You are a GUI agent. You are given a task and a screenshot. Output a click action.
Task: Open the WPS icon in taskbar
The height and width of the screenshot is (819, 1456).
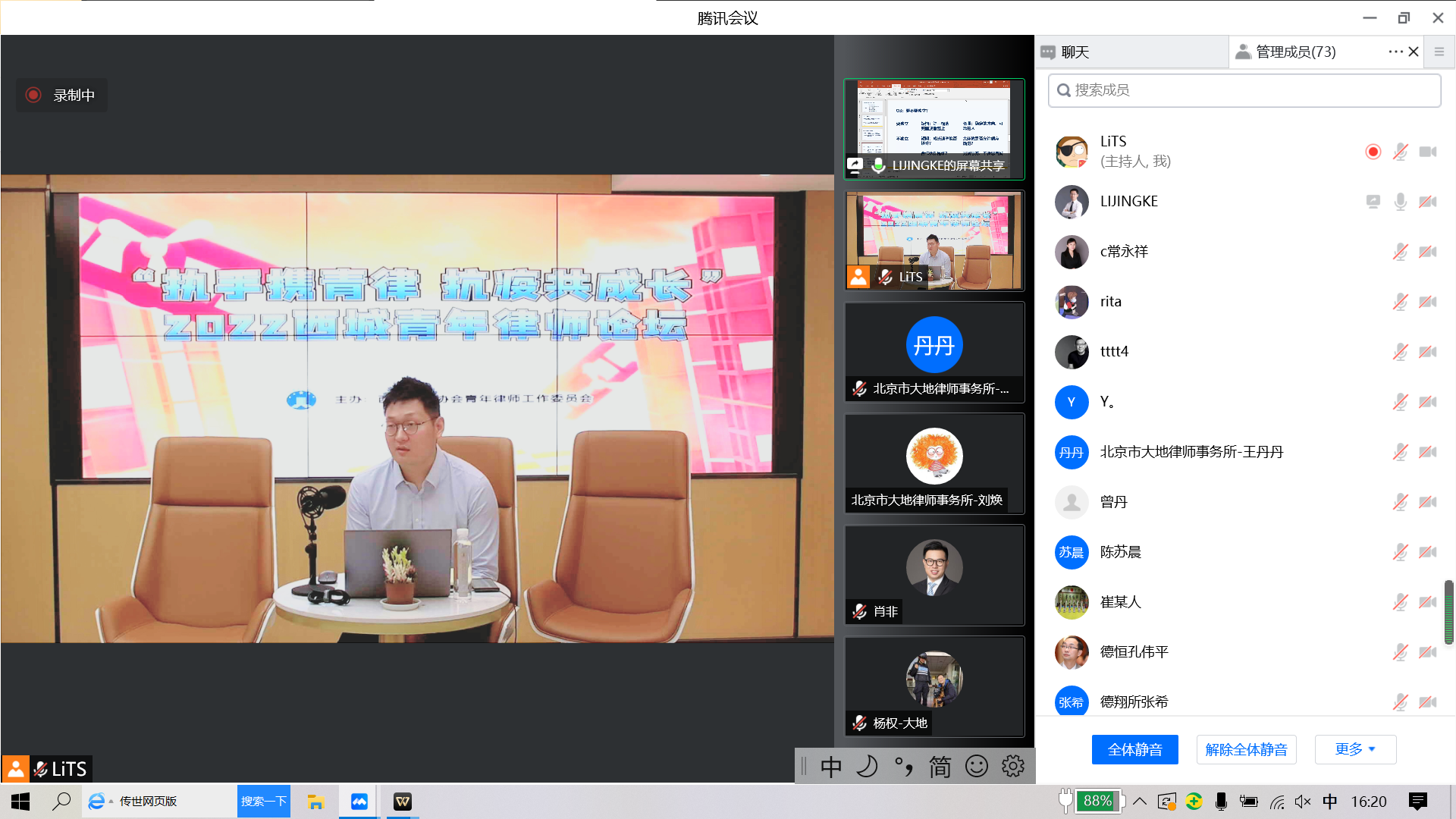point(403,802)
